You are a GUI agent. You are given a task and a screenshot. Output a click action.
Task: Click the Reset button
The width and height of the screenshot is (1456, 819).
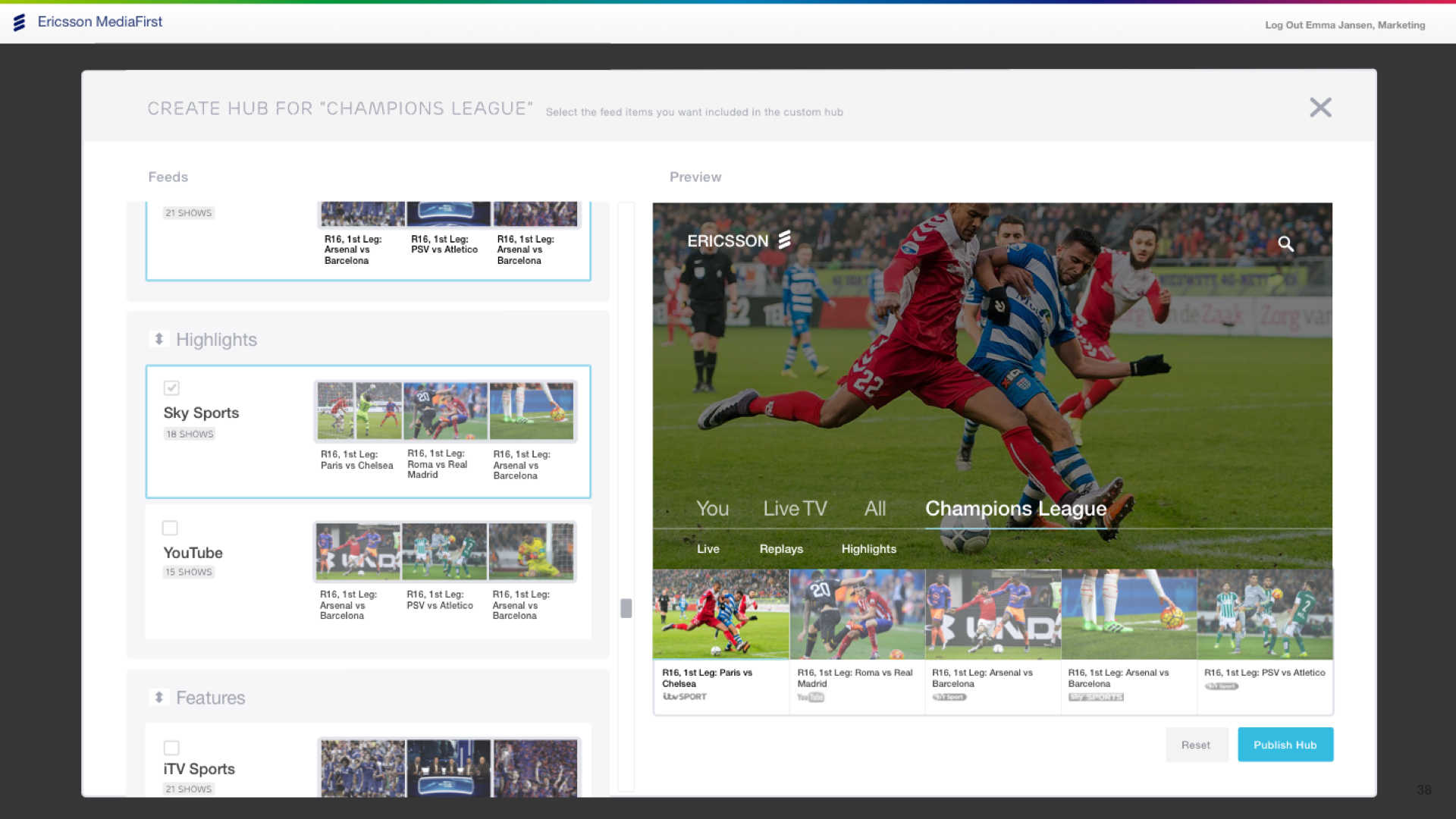tap(1196, 745)
